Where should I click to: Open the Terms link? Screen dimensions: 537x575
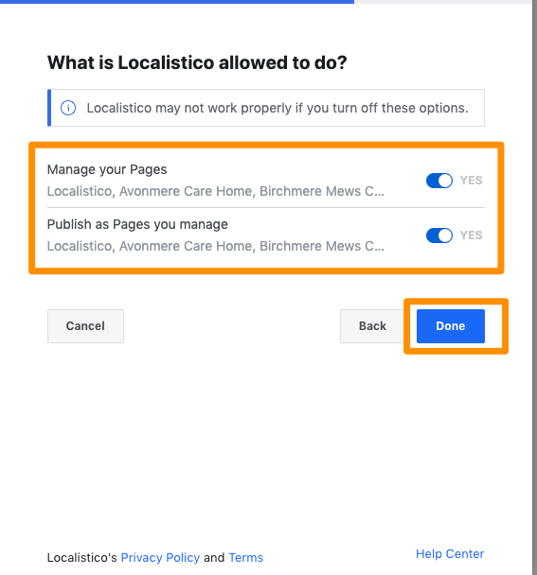click(246, 557)
